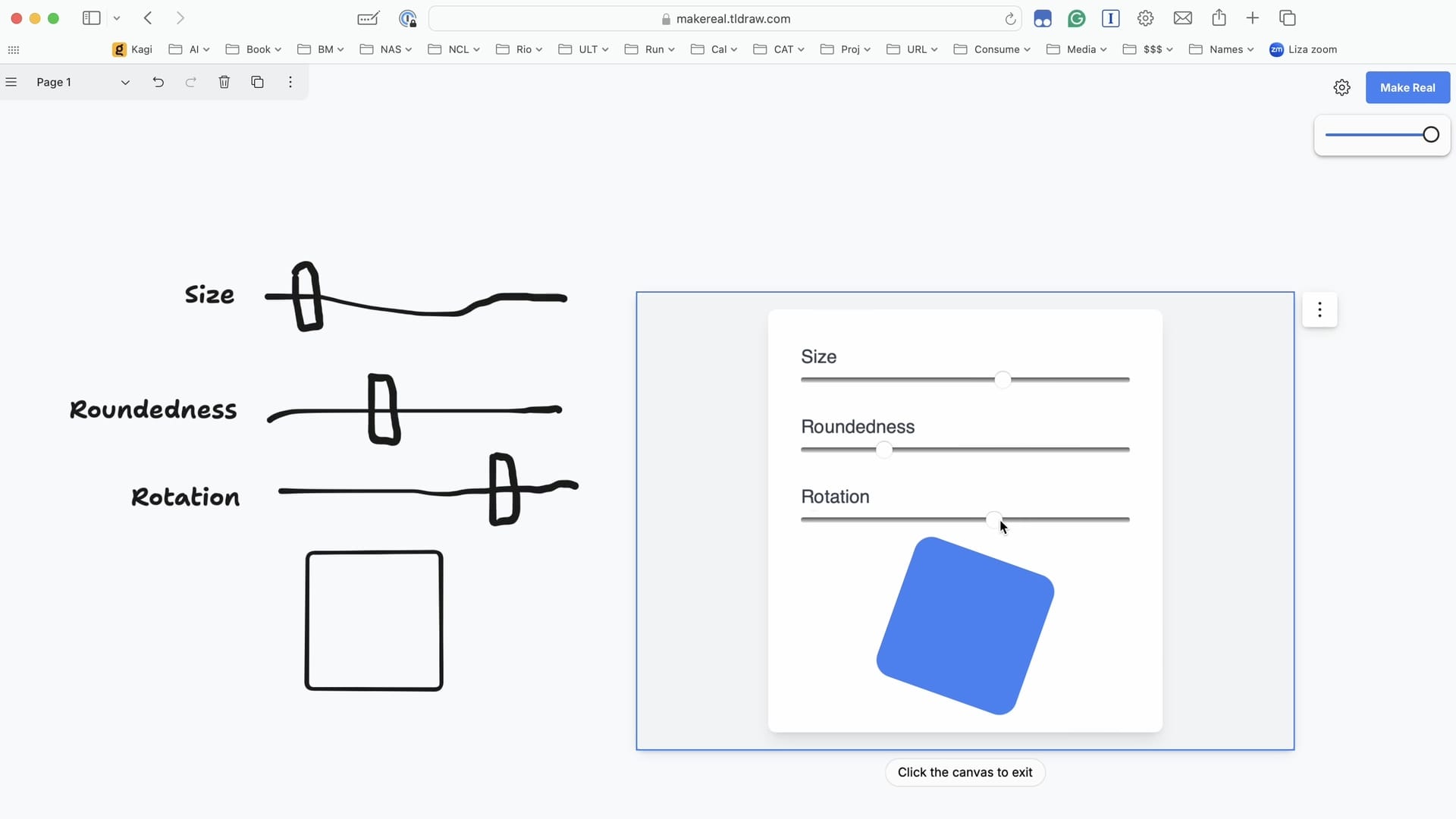Click the Liza zoom bookmark link
Screen dimensions: 1456x819
click(1303, 49)
